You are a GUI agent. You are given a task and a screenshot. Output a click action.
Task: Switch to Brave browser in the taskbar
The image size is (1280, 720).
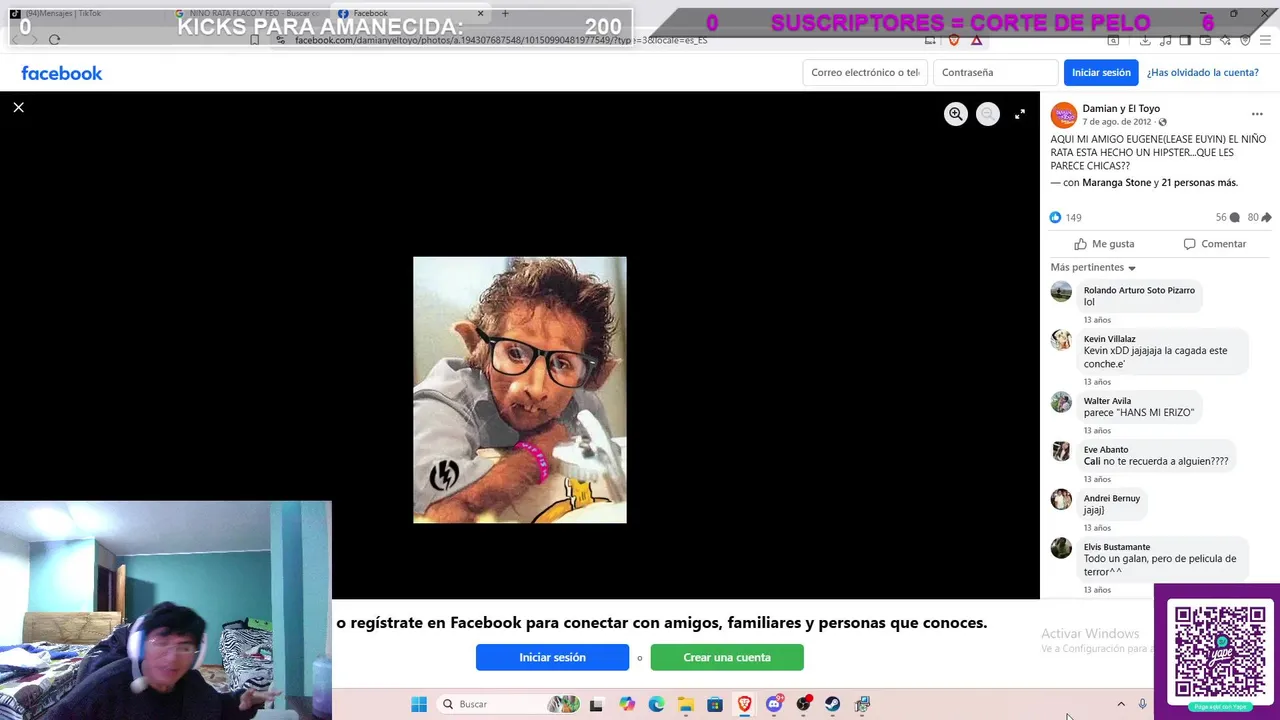point(745,704)
